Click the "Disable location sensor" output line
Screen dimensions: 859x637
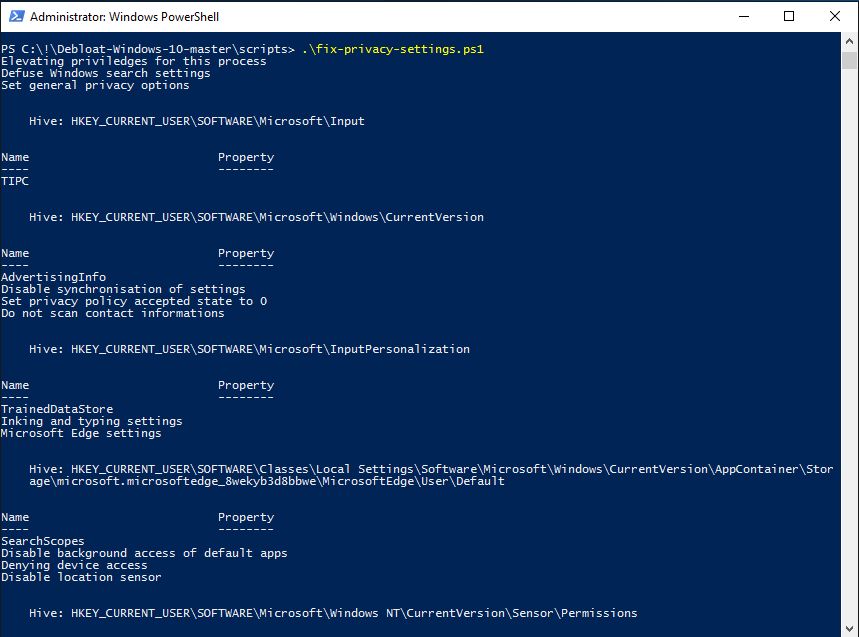[81, 577]
